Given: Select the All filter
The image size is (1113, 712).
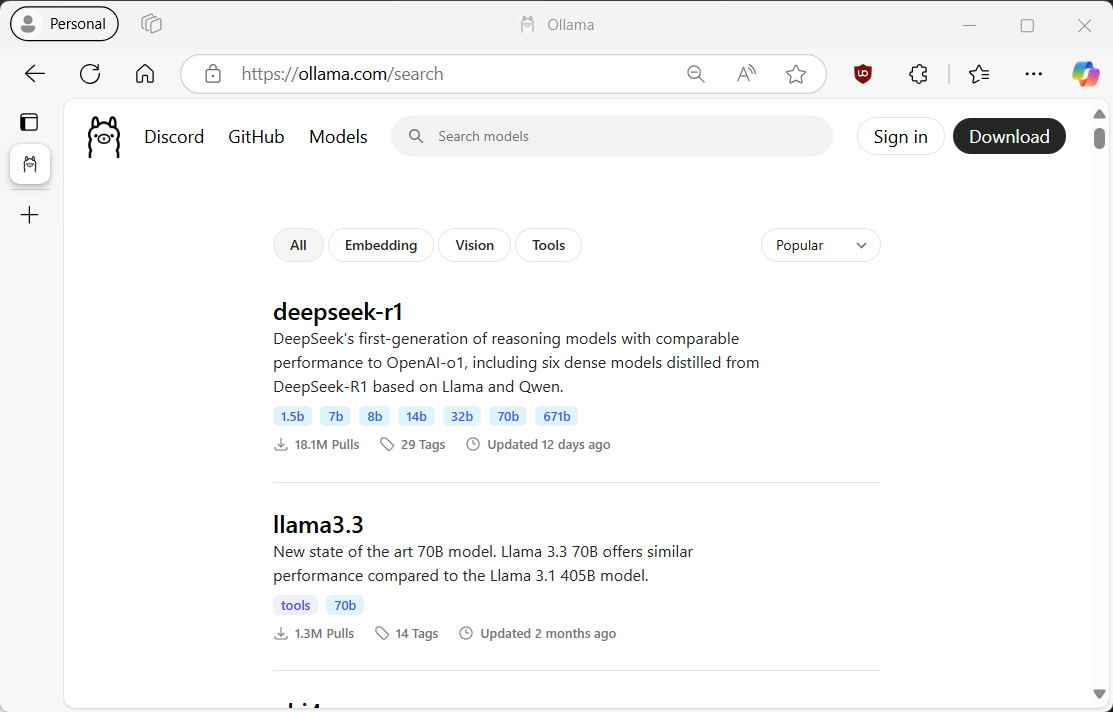Looking at the screenshot, I should tap(298, 245).
